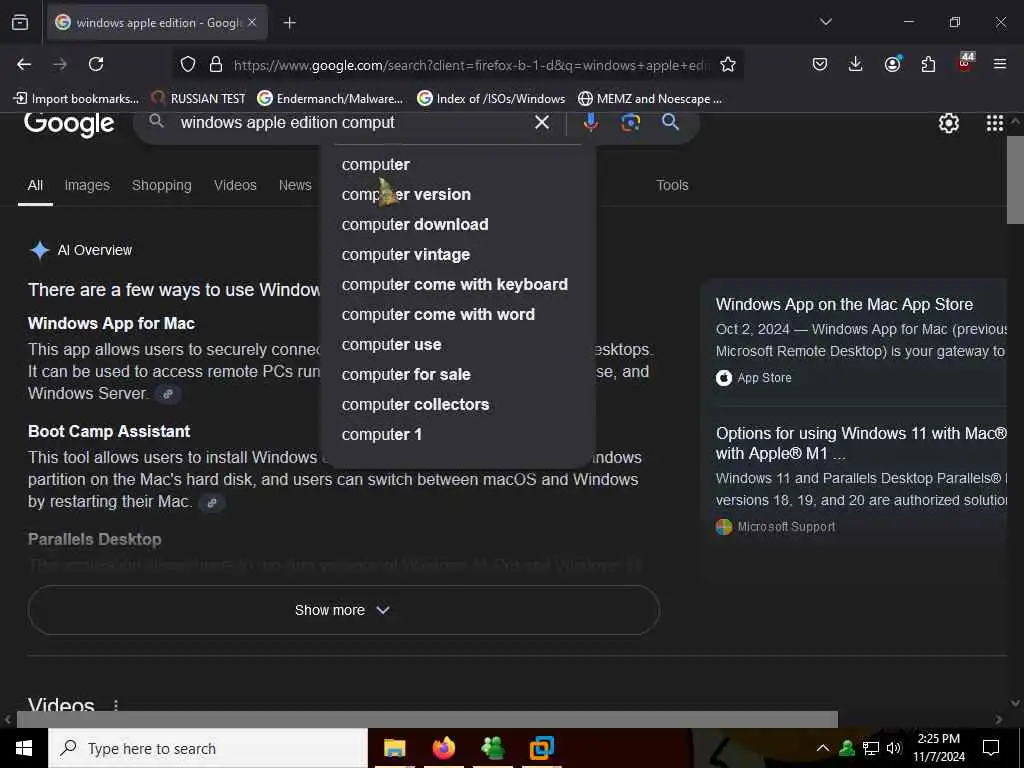This screenshot has height=768, width=1024.
Task: Open a new tab with the plus button
Action: click(289, 23)
